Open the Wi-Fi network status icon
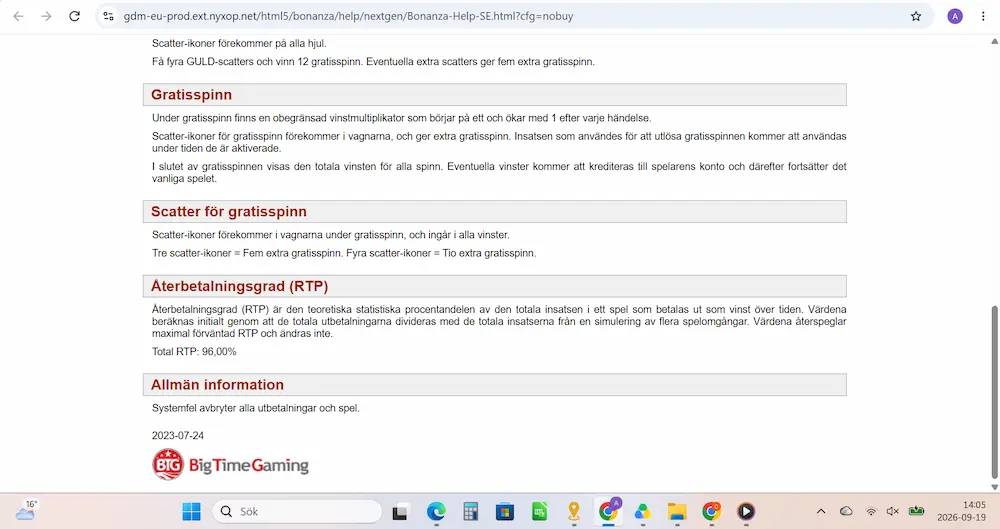The image size is (1000, 529). coord(871,511)
